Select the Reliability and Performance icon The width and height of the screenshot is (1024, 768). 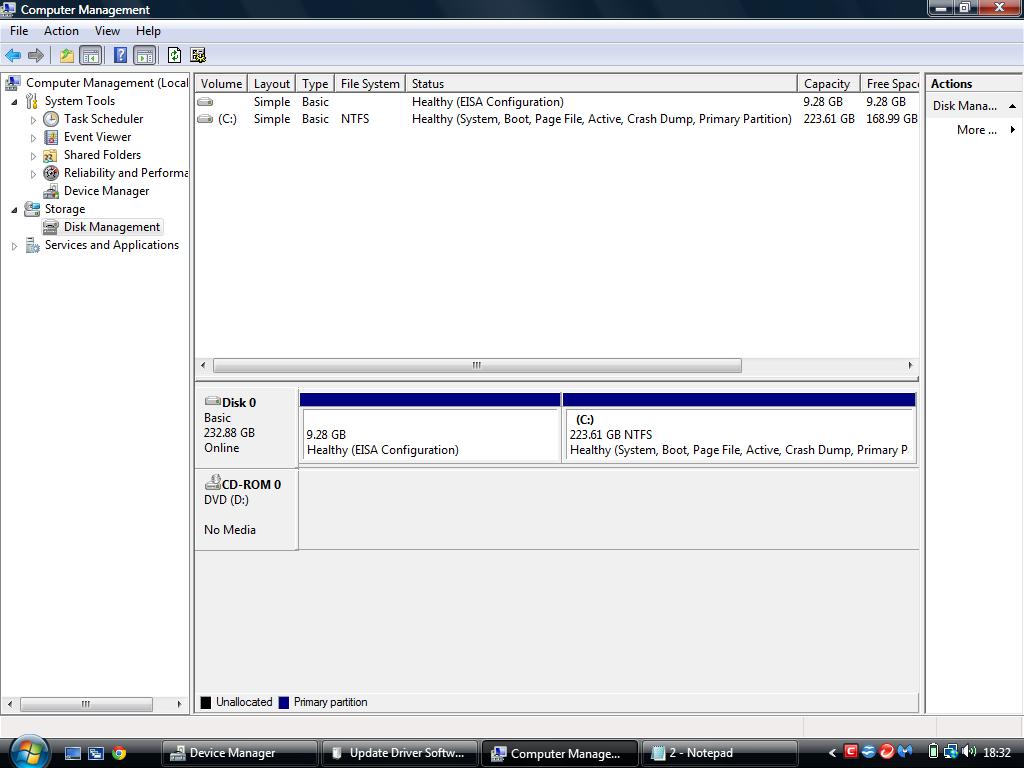[x=51, y=173]
